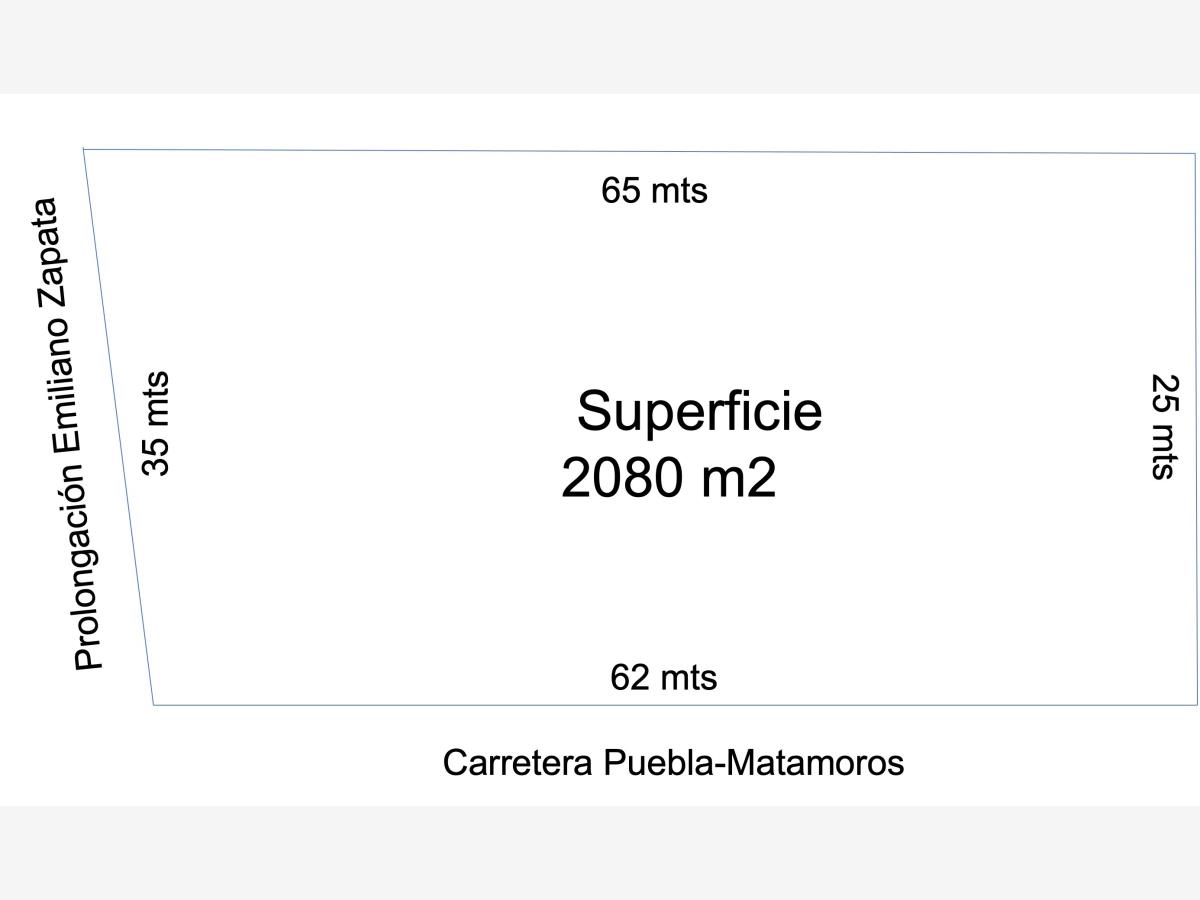Click the top boundary line of the plot
The image size is (1200, 900).
640,151
